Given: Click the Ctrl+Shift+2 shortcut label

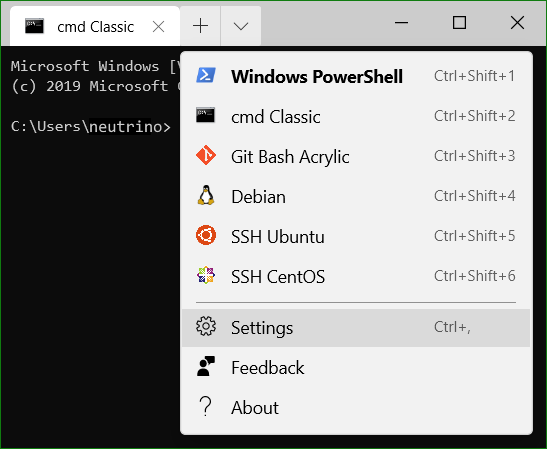Looking at the screenshot, I should (474, 116).
